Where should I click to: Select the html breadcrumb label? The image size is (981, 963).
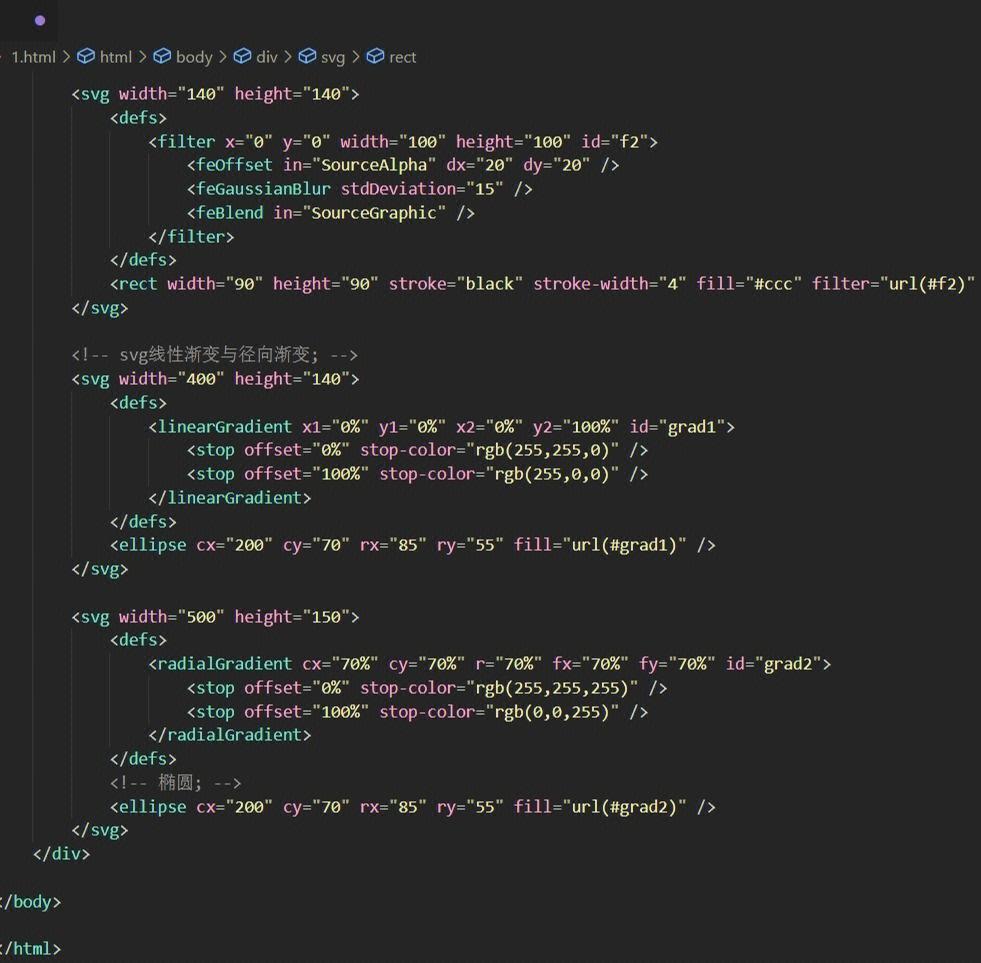pyautogui.click(x=116, y=57)
